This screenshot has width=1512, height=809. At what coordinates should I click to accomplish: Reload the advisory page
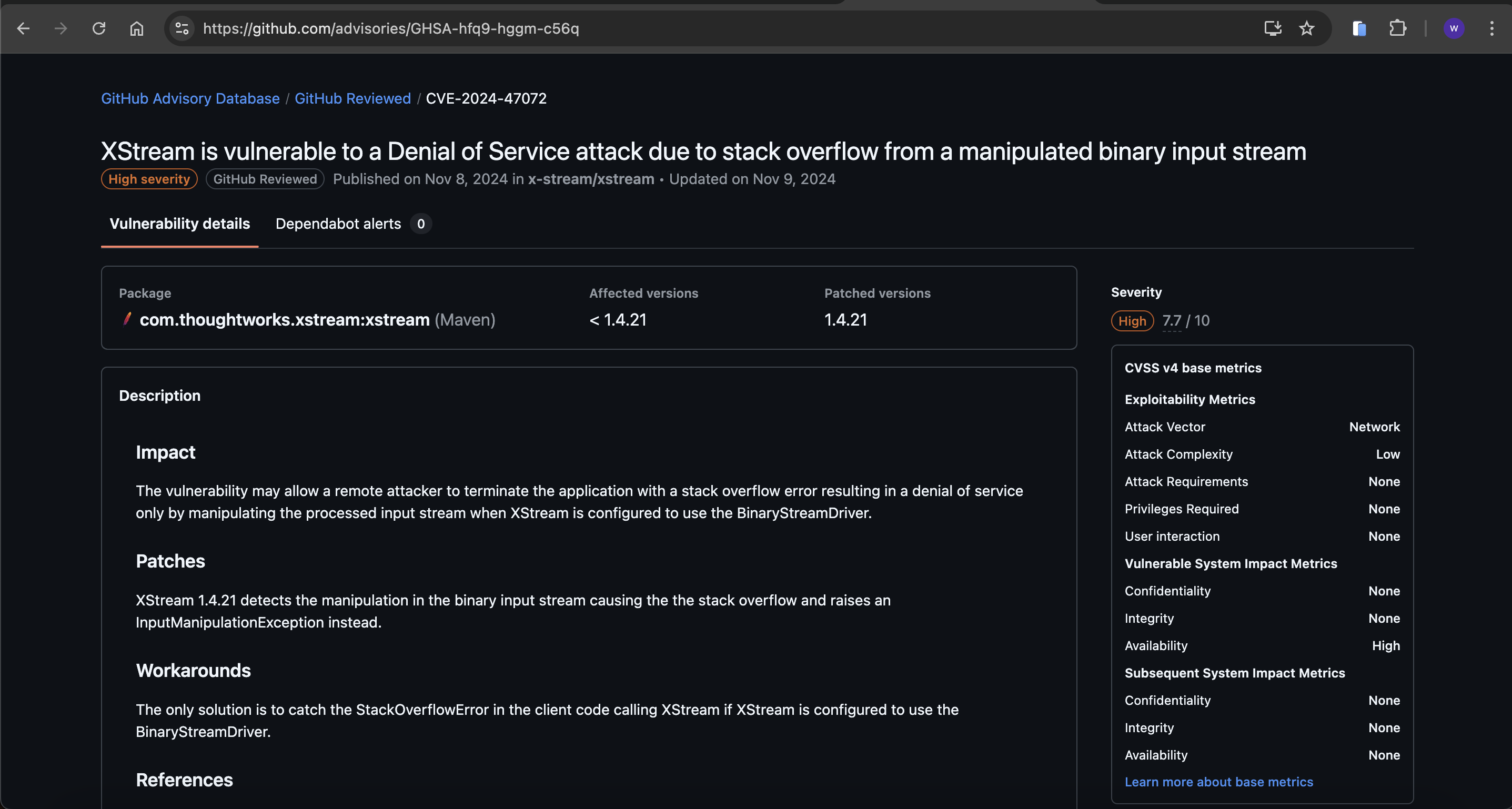click(98, 28)
